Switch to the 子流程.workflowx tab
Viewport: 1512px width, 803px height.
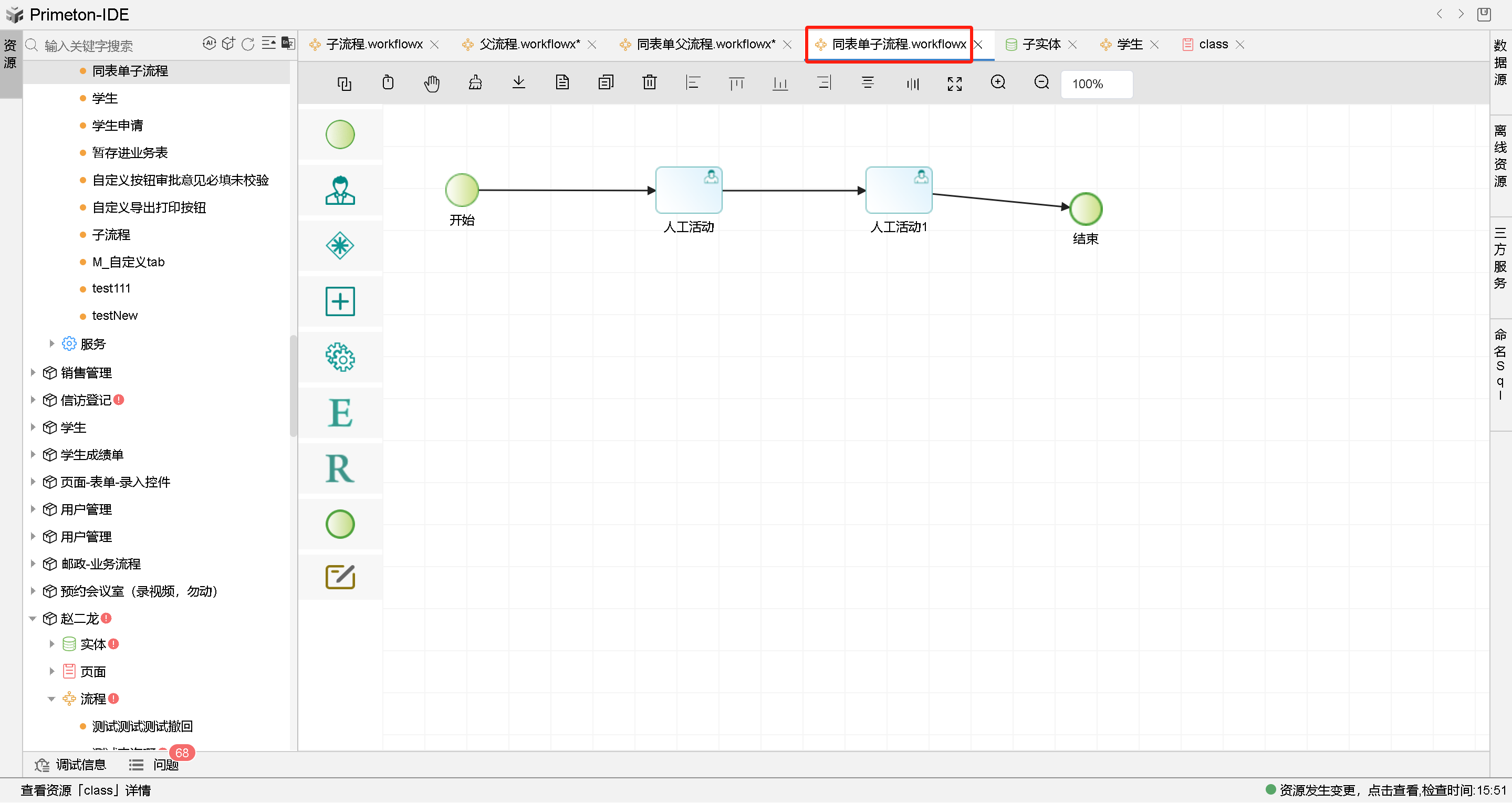pyautogui.click(x=374, y=44)
